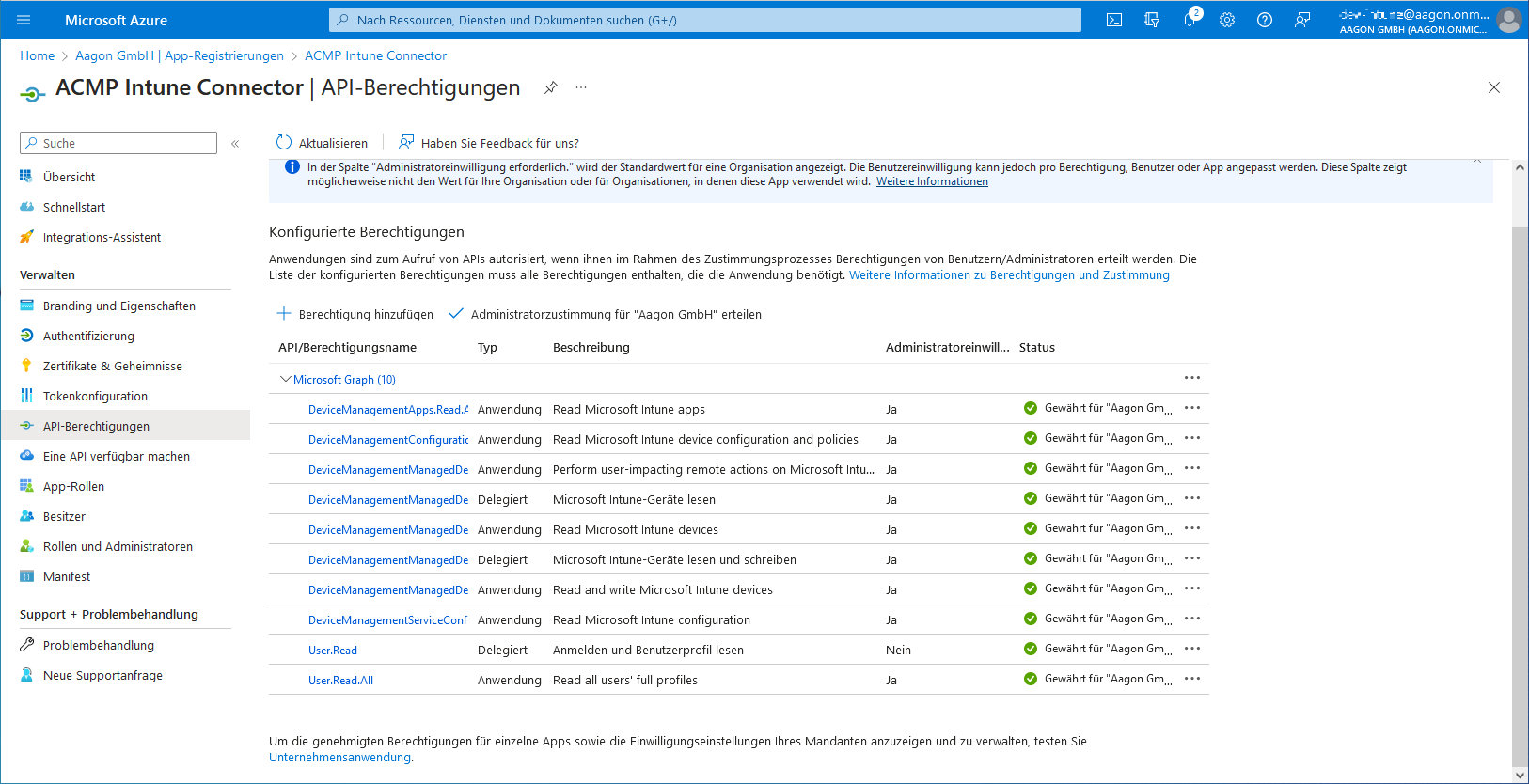Viewport: 1529px width, 784px height.
Task: Open more options for Microsoft Graph group
Action: pyautogui.click(x=1192, y=378)
